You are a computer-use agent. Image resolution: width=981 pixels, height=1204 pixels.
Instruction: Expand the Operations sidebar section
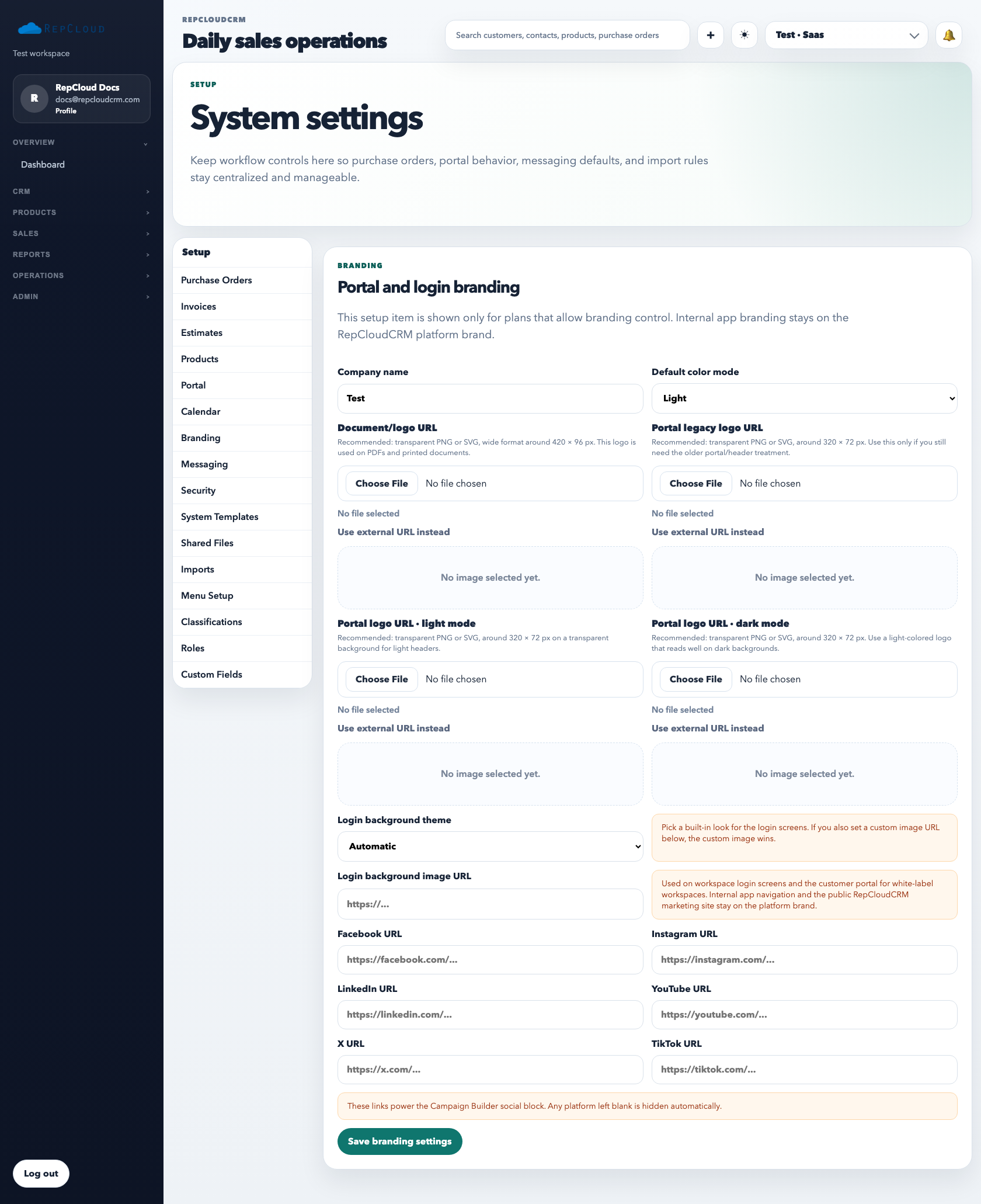point(81,276)
